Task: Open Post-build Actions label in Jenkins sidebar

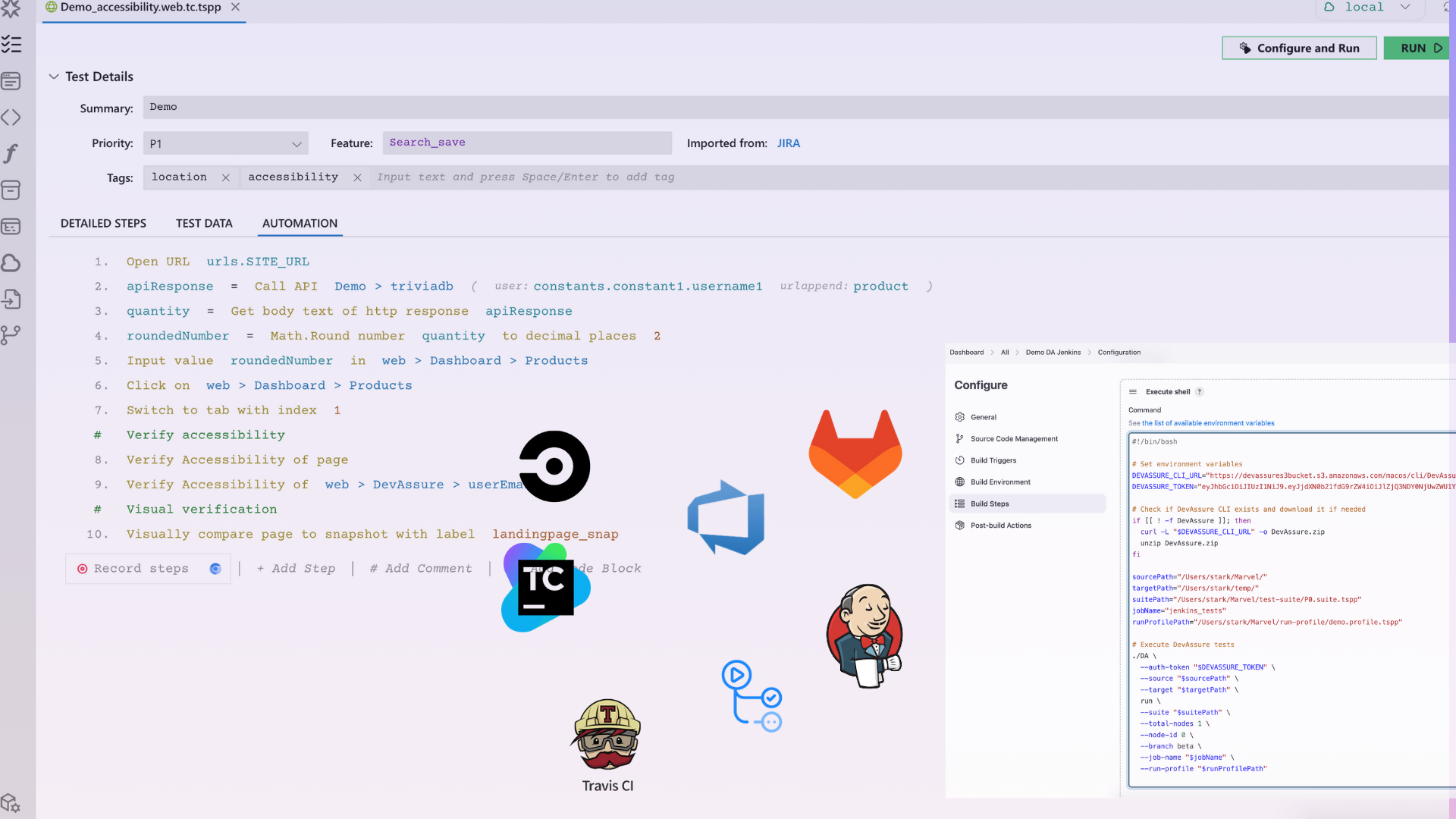Action: pos(1000,526)
